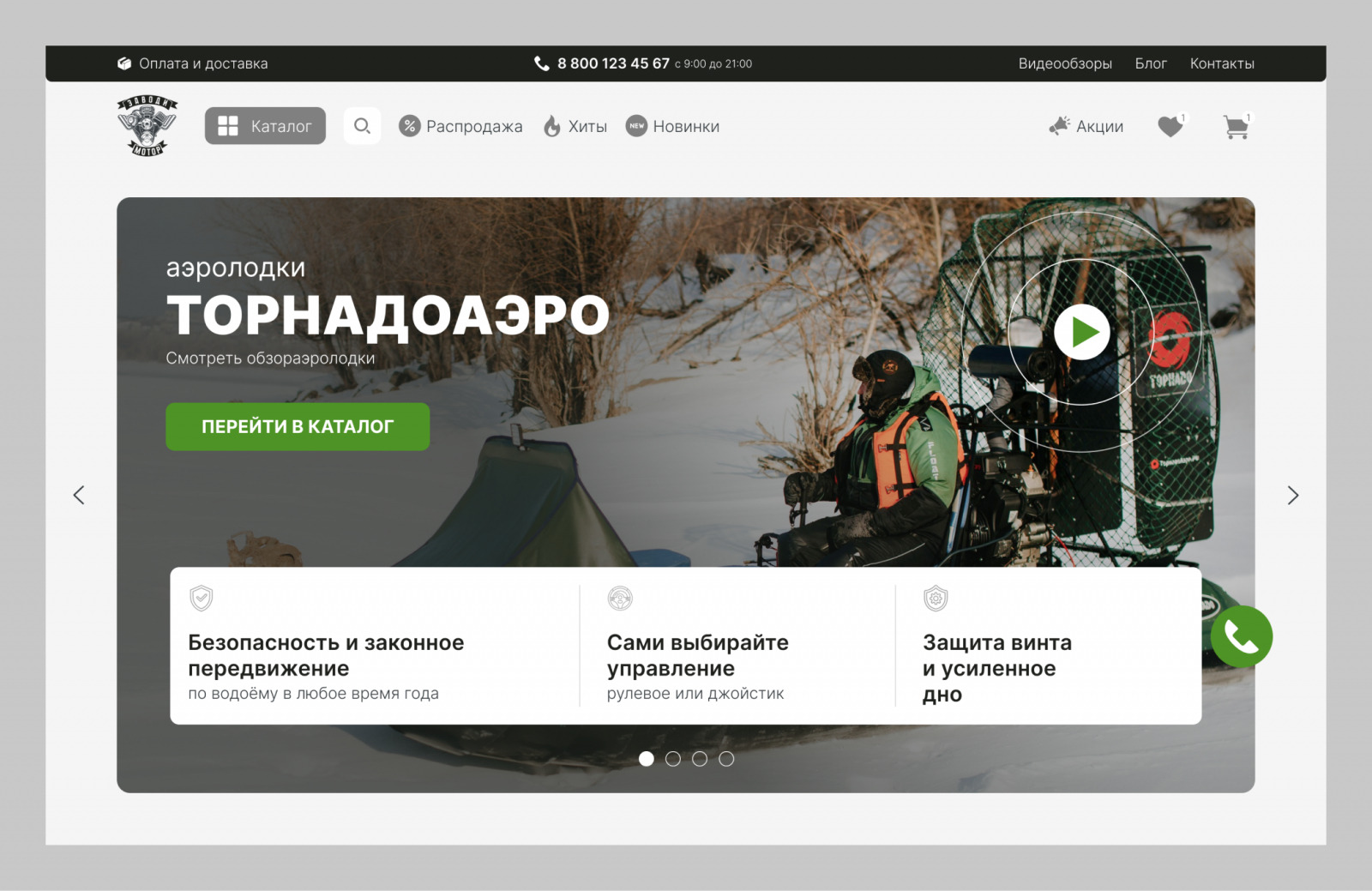
Task: Open Видеообзоры in top bar
Action: pyautogui.click(x=1065, y=63)
